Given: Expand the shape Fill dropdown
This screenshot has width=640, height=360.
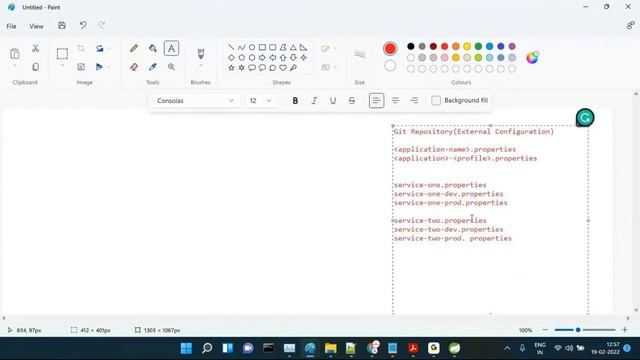Looking at the screenshot, I should (335, 67).
